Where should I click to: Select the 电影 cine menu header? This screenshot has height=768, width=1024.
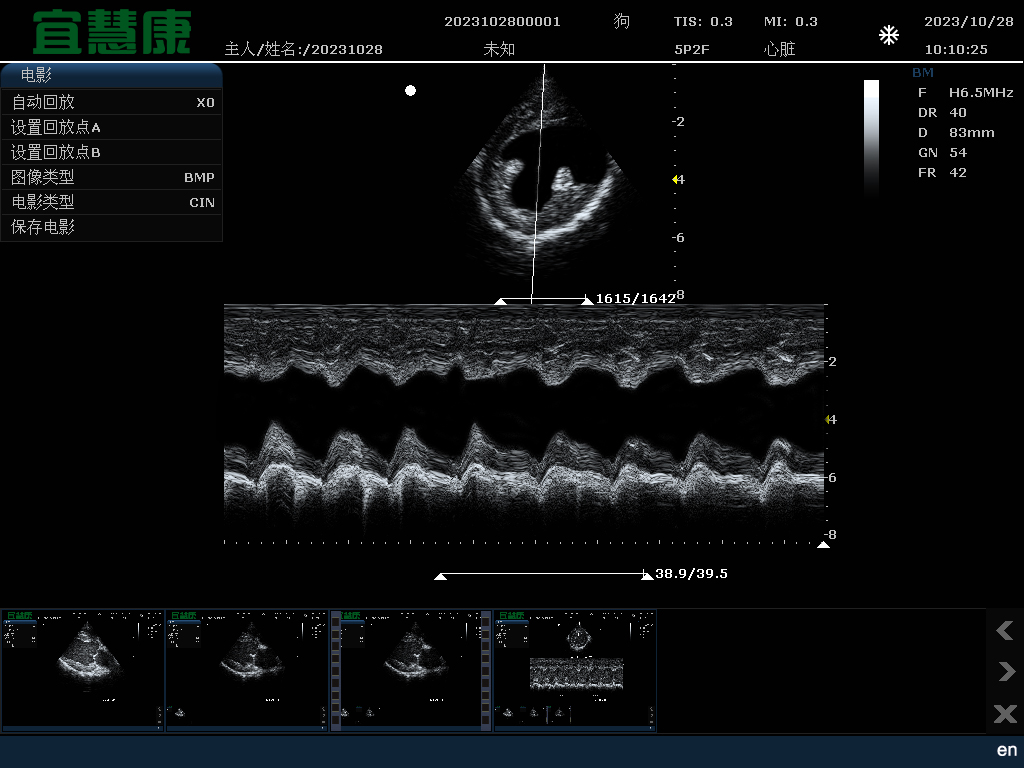click(111, 75)
